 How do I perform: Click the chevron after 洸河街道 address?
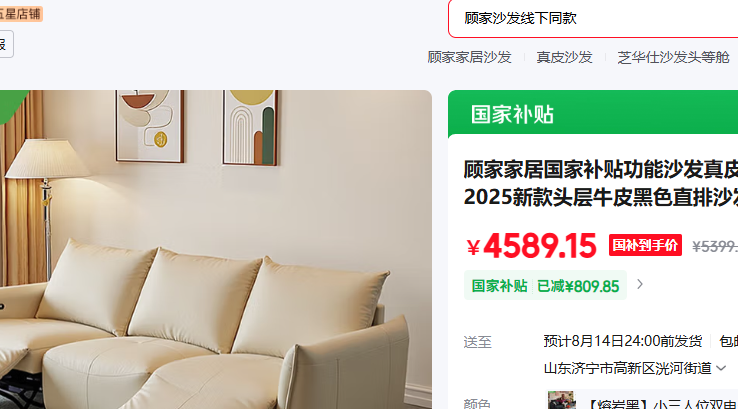point(721,369)
